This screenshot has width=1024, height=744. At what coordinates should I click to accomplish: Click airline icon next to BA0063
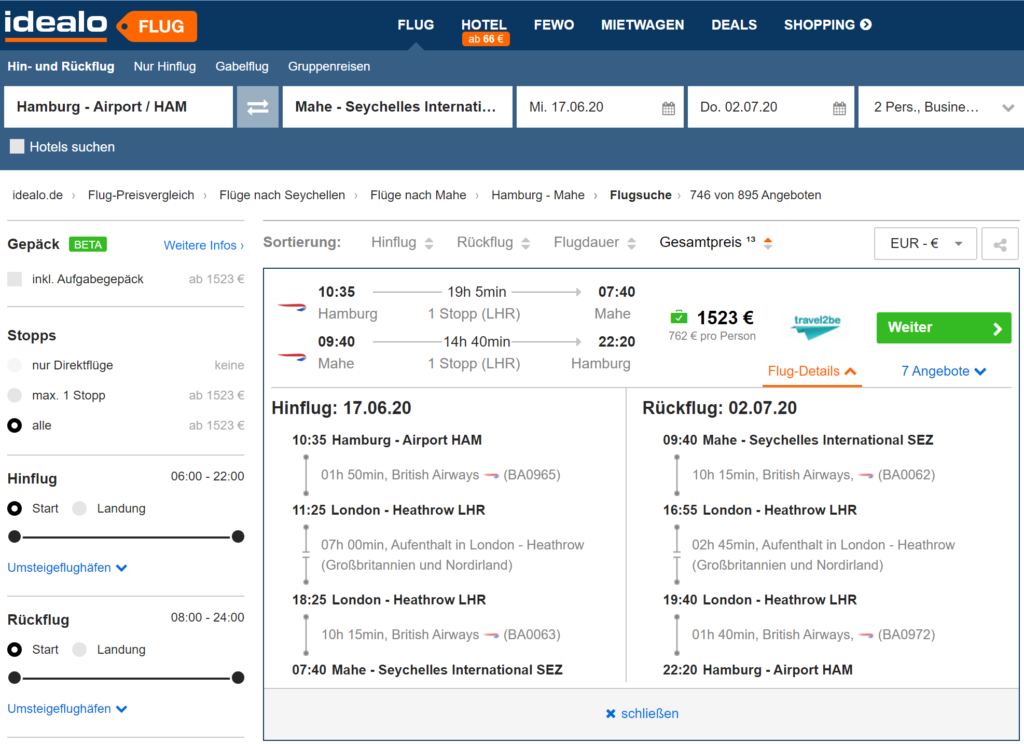491,635
